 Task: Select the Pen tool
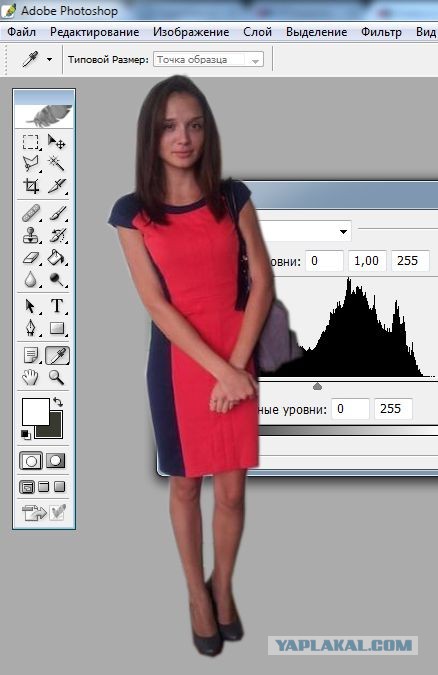pyautogui.click(x=31, y=328)
